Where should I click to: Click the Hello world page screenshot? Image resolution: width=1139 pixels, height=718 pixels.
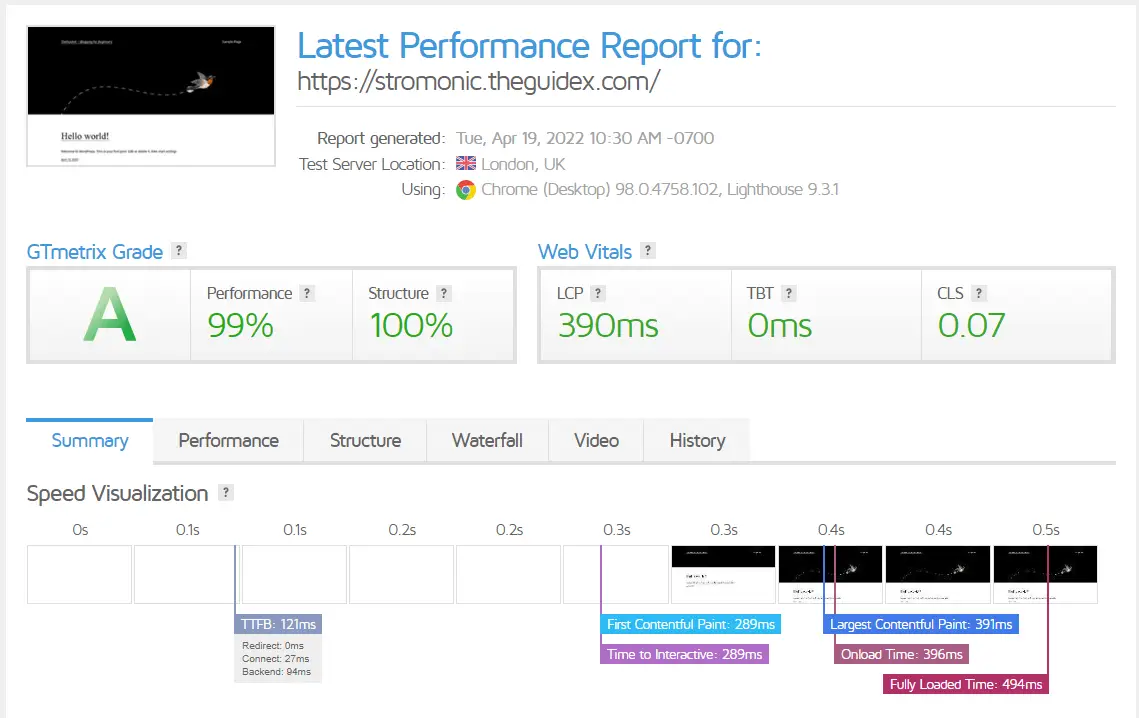pos(150,95)
